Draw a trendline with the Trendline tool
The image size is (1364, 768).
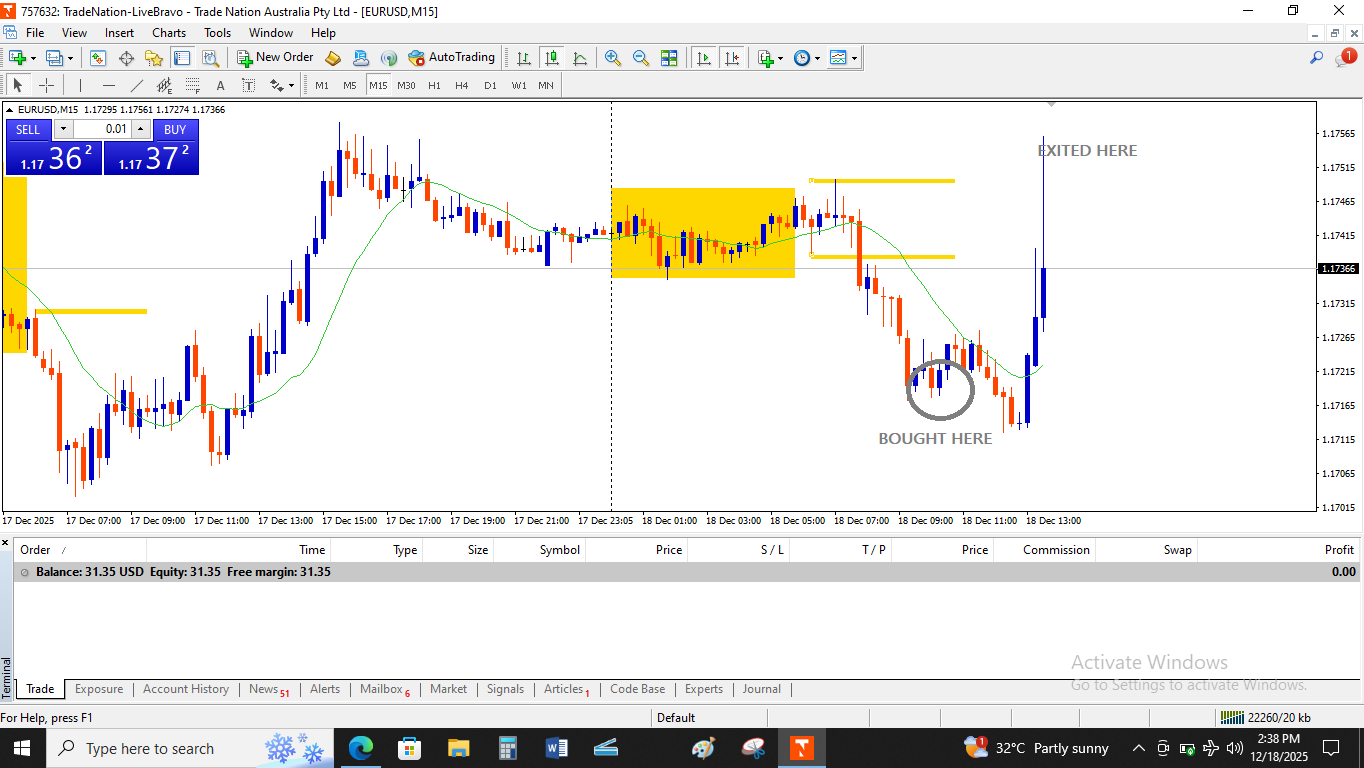pyautogui.click(x=137, y=85)
